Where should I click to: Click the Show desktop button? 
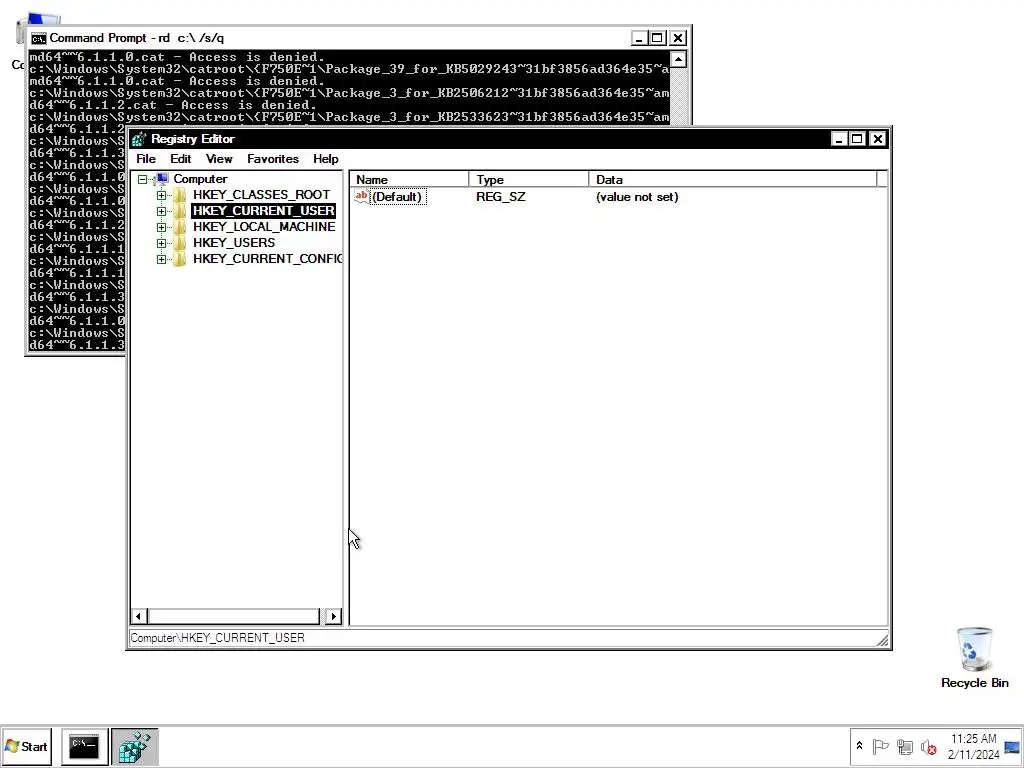coord(1013,746)
